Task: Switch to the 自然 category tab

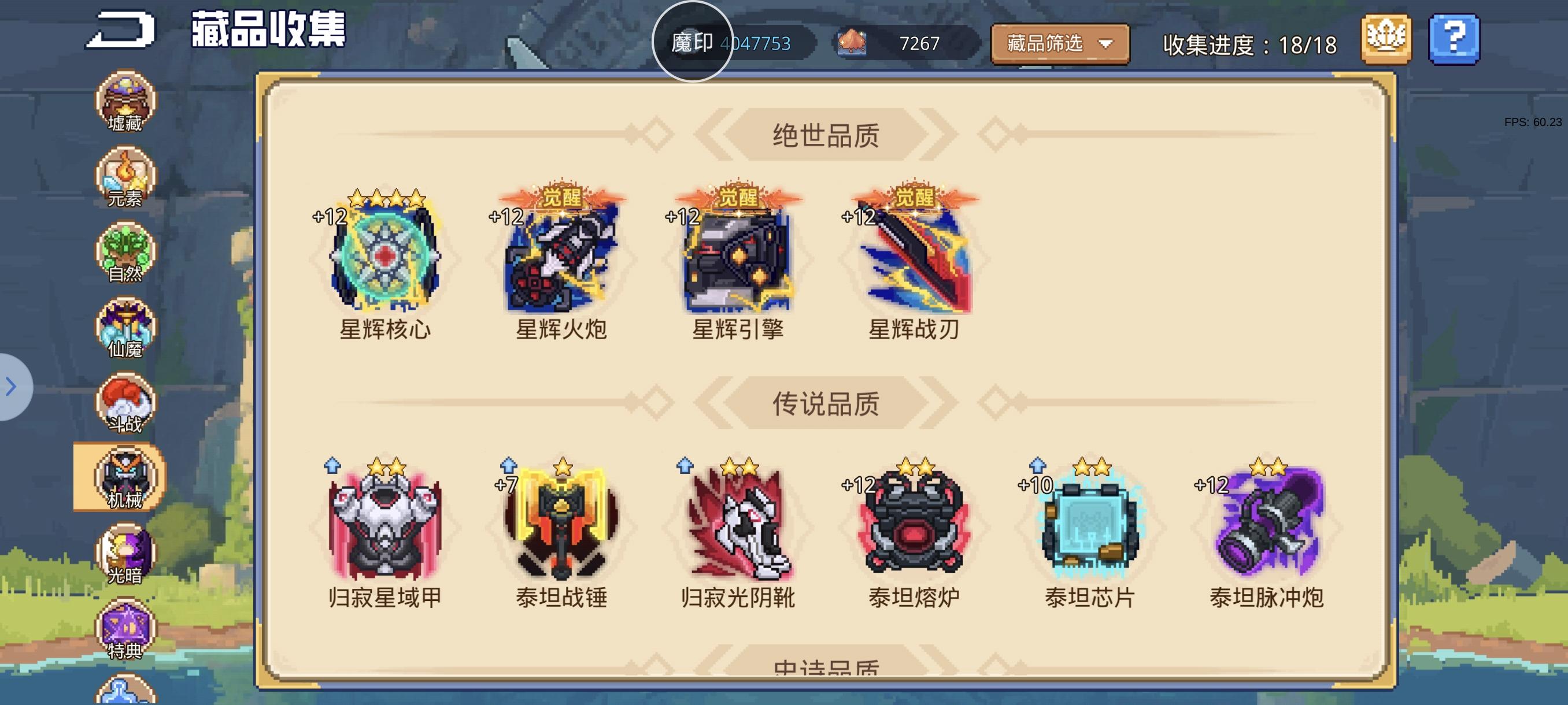Action: coord(125,253)
